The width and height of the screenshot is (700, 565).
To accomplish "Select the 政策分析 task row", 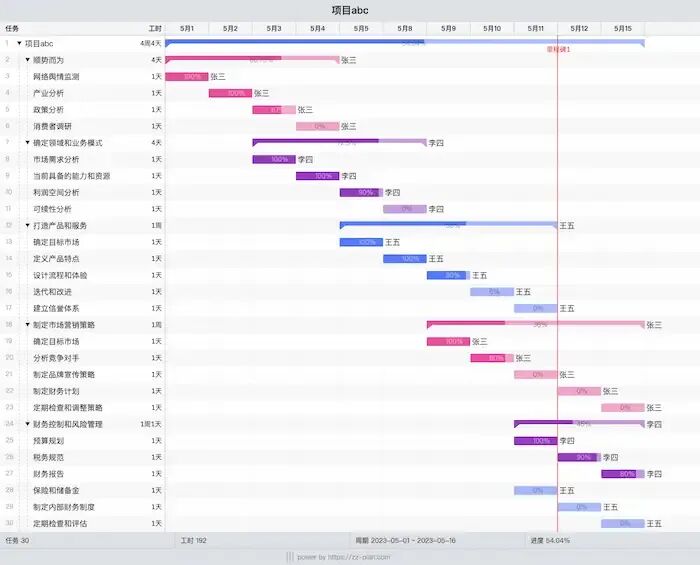I will pyautogui.click(x=83, y=110).
